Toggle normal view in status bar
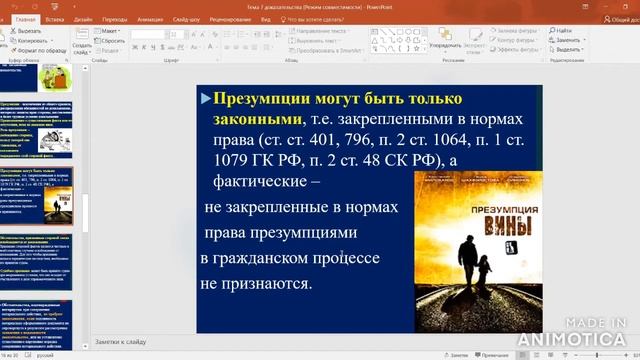Screen dimensions: 640x360 coord(522,355)
